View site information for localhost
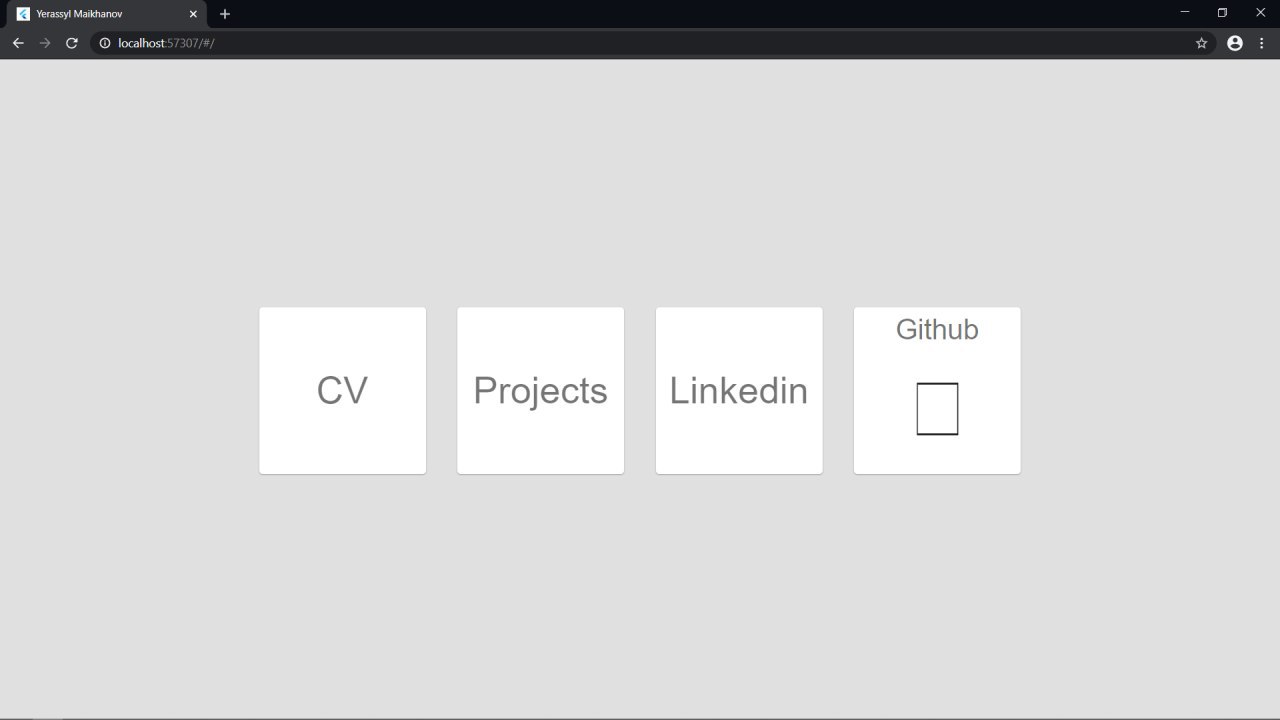Viewport: 1280px width, 720px height. pos(104,43)
